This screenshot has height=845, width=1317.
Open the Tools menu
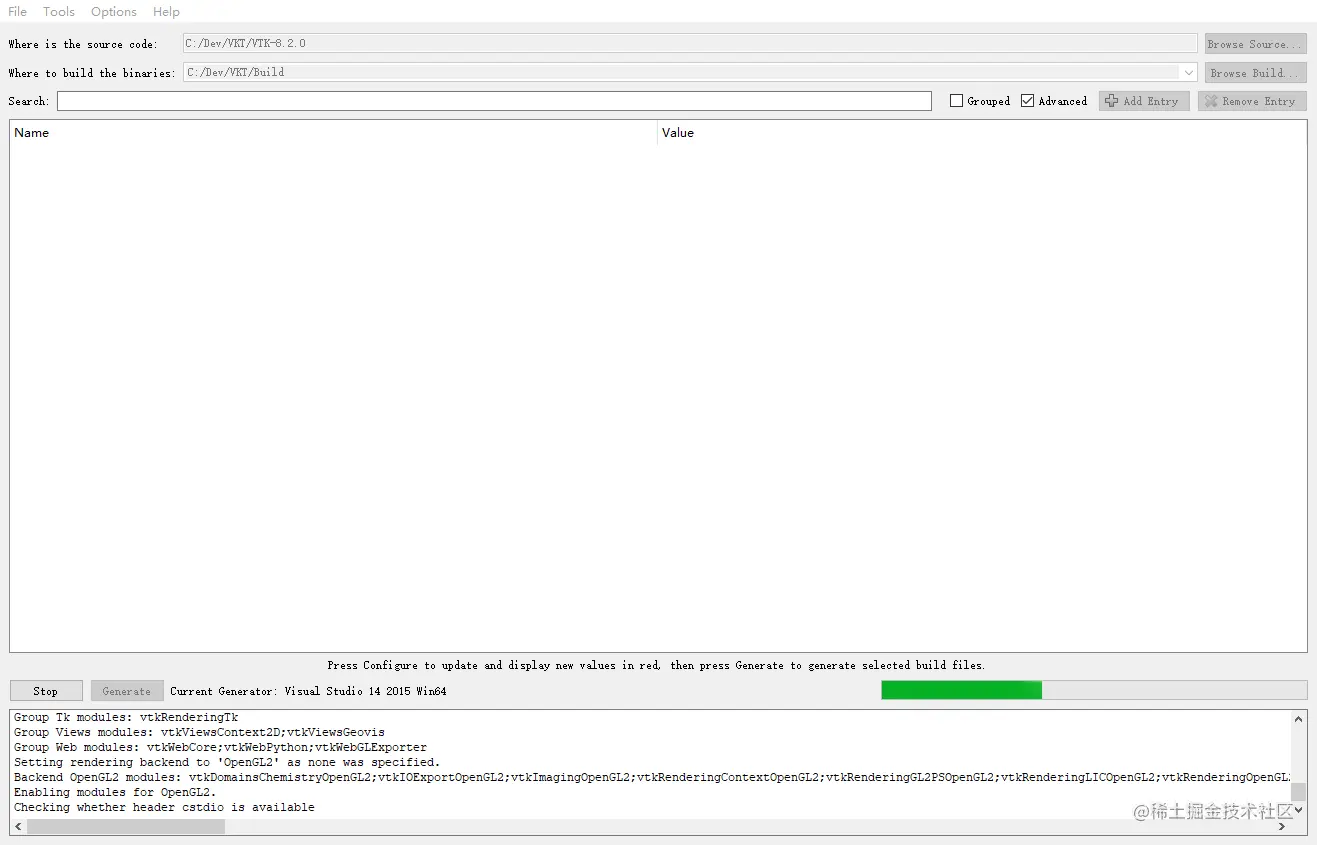pos(58,11)
